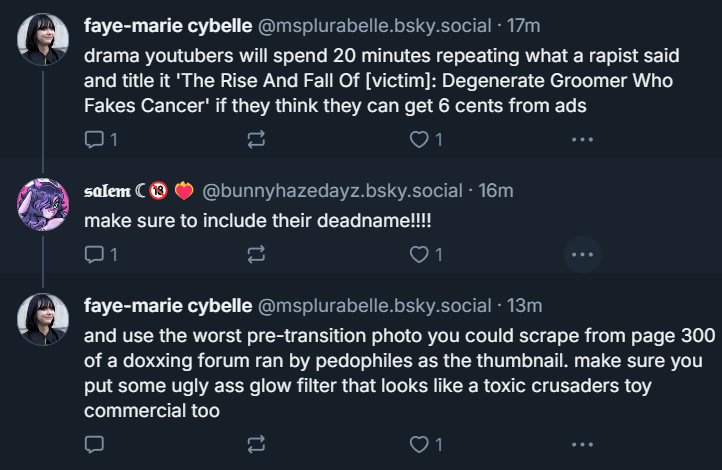Image resolution: width=722 pixels, height=470 pixels.
Task: Reply to the pre-transition photo post
Action: click(x=95, y=442)
